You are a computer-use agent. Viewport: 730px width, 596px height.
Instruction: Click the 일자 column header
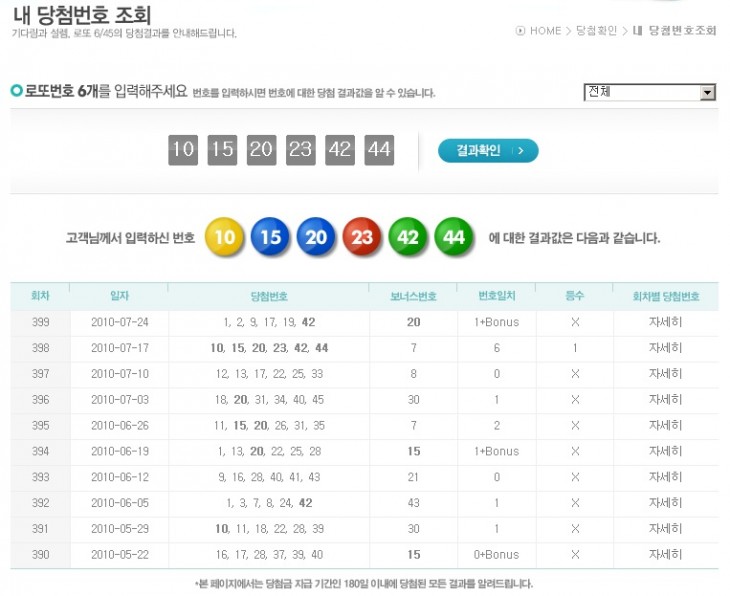point(120,296)
